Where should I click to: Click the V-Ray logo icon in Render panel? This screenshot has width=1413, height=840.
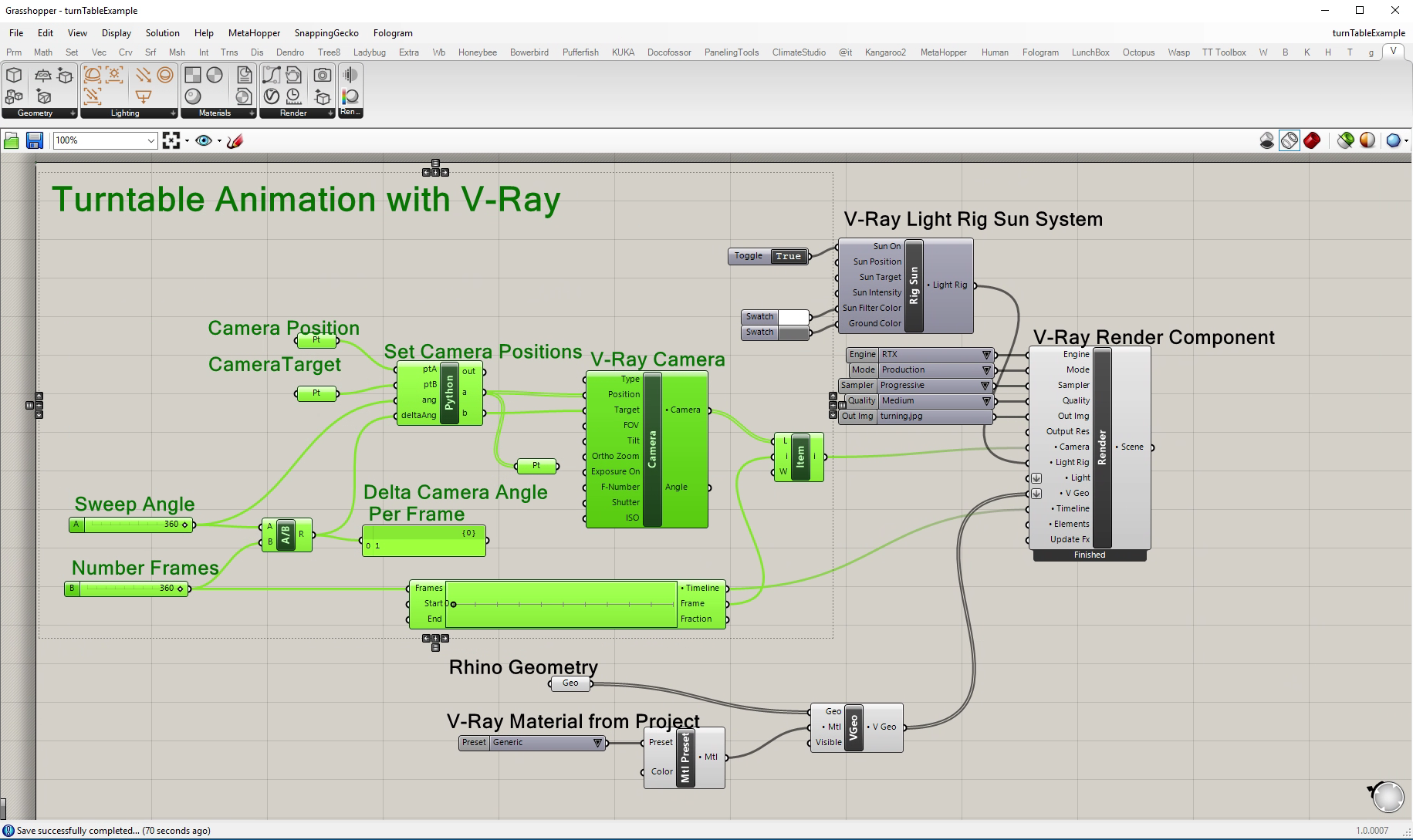272,96
